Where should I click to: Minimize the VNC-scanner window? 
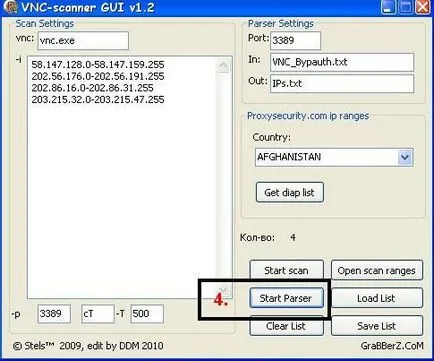(x=388, y=7)
